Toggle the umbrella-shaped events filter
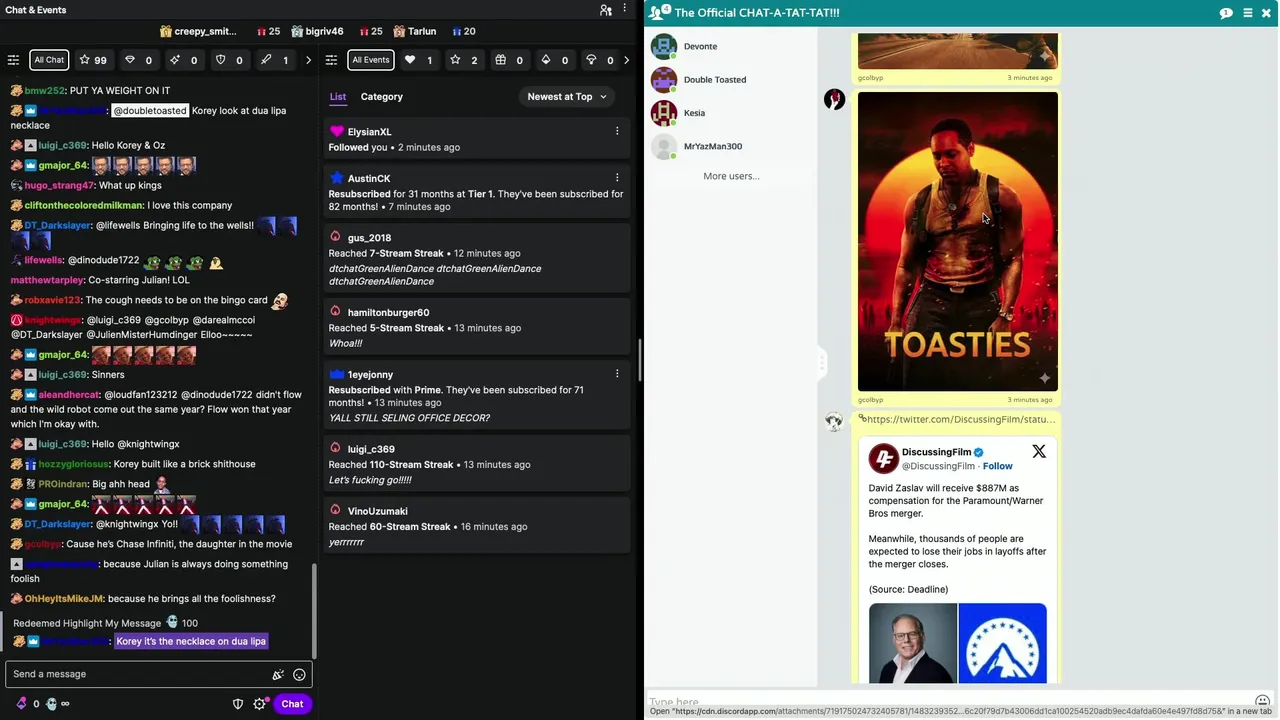The width and height of the screenshot is (1280, 720). (x=599, y=60)
